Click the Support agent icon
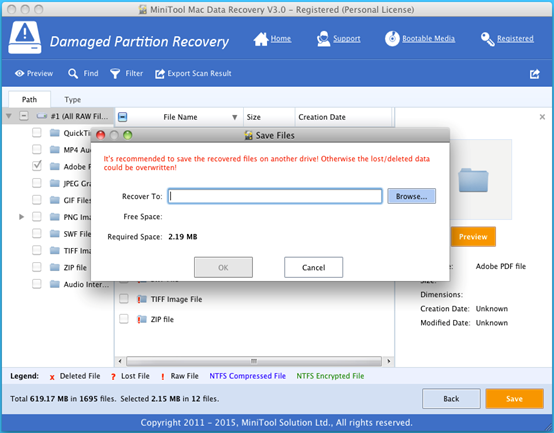 (323, 38)
